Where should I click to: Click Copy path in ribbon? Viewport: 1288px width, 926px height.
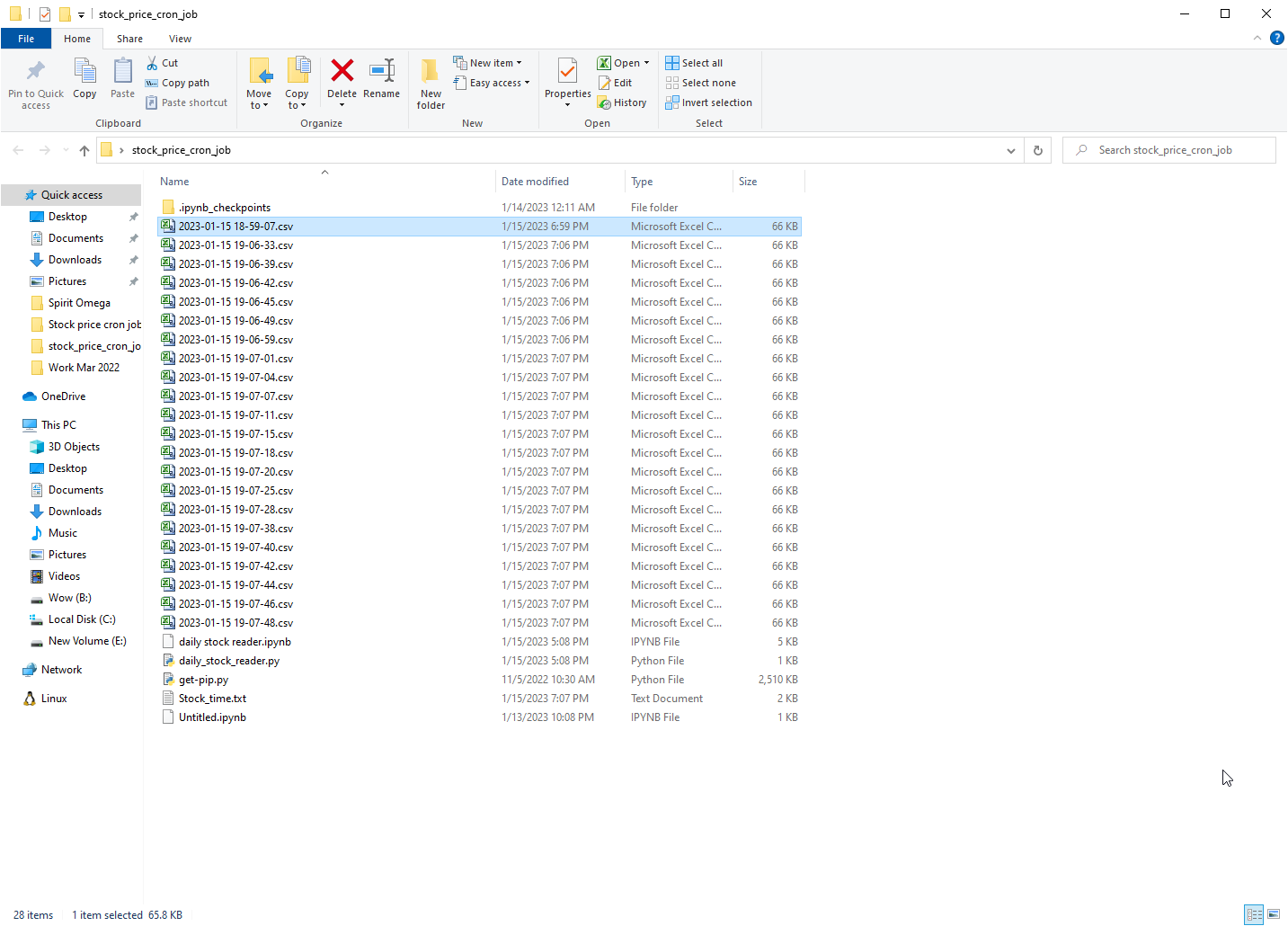click(178, 83)
